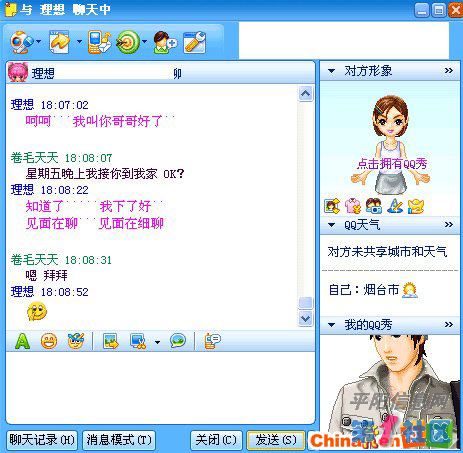Click the send file icon
The width and height of the screenshot is (463, 453).
point(59,42)
